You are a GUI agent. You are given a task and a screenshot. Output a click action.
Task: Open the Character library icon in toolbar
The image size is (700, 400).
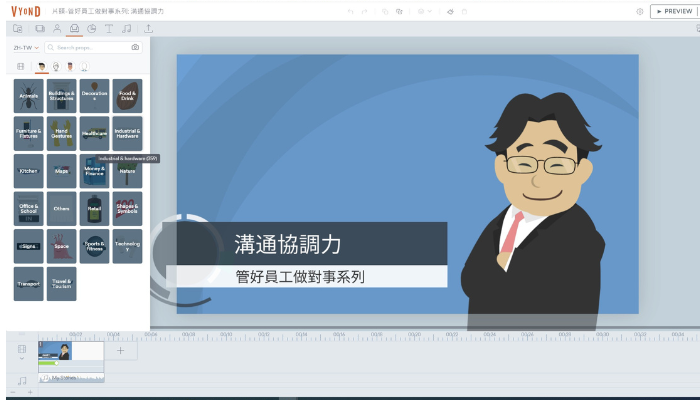tap(57, 29)
